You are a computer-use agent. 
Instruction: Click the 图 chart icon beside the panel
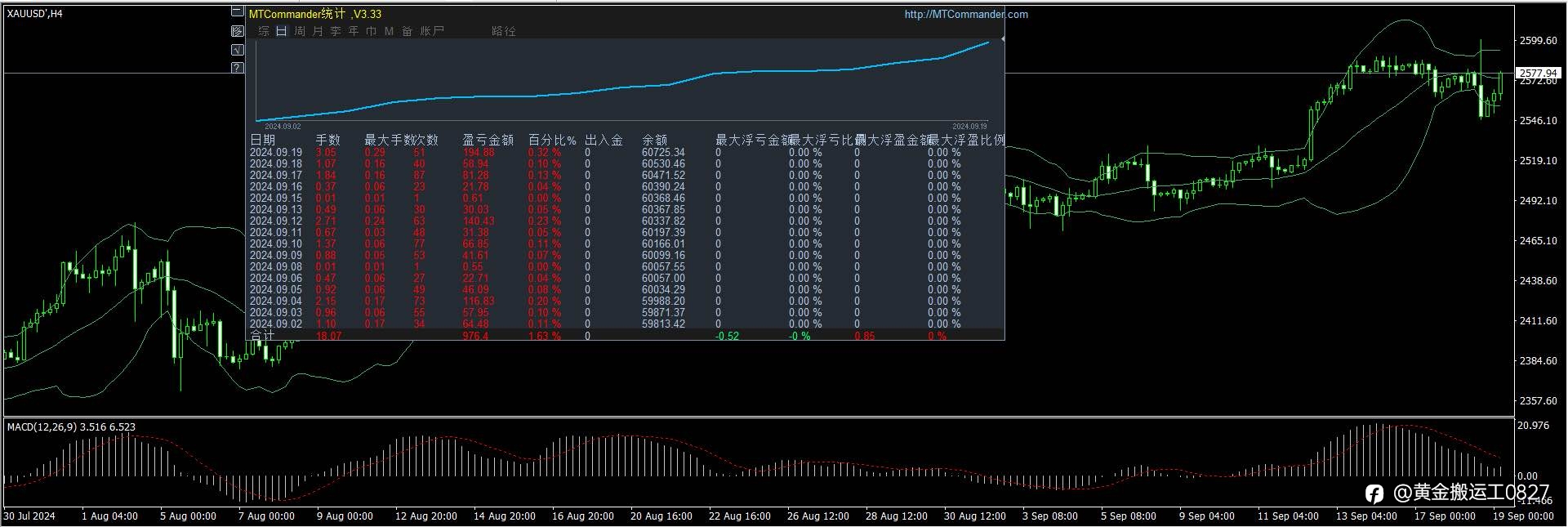[237, 31]
